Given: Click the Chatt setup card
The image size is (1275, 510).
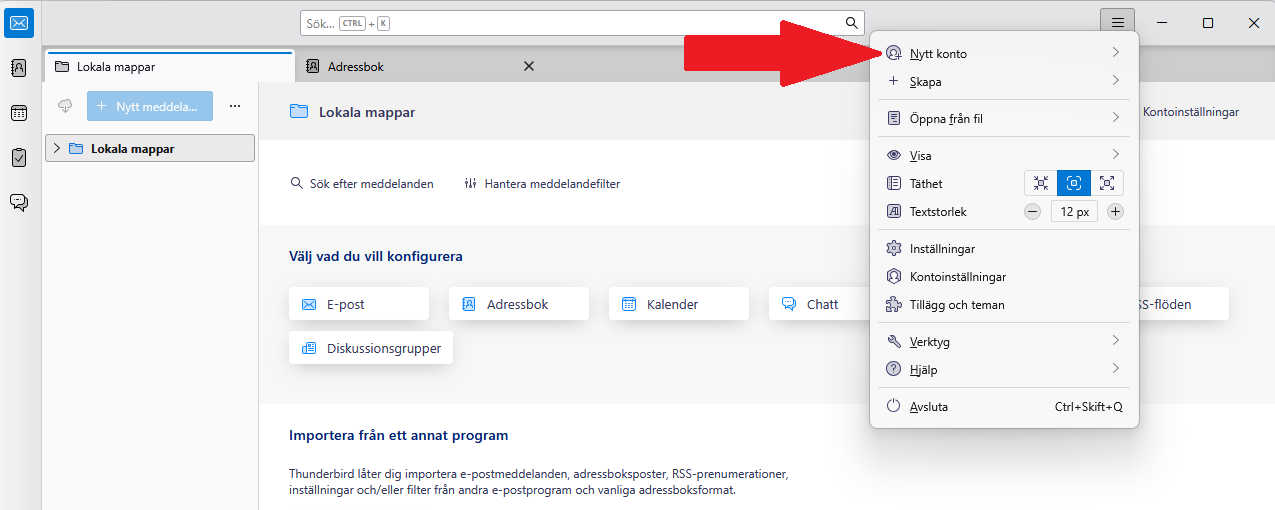Looking at the screenshot, I should click(x=821, y=304).
